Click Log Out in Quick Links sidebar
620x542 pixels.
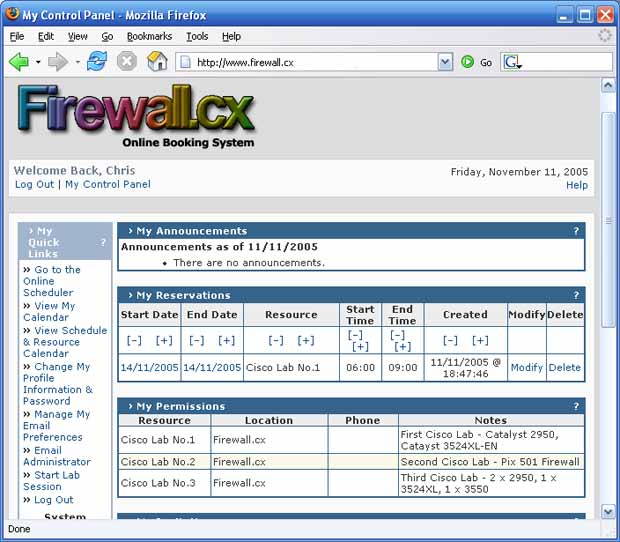(54, 500)
